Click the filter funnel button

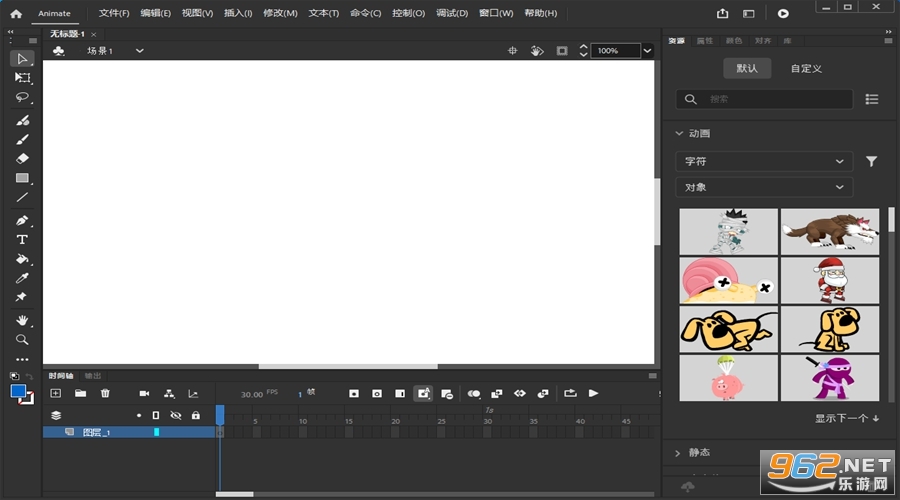[x=871, y=161]
